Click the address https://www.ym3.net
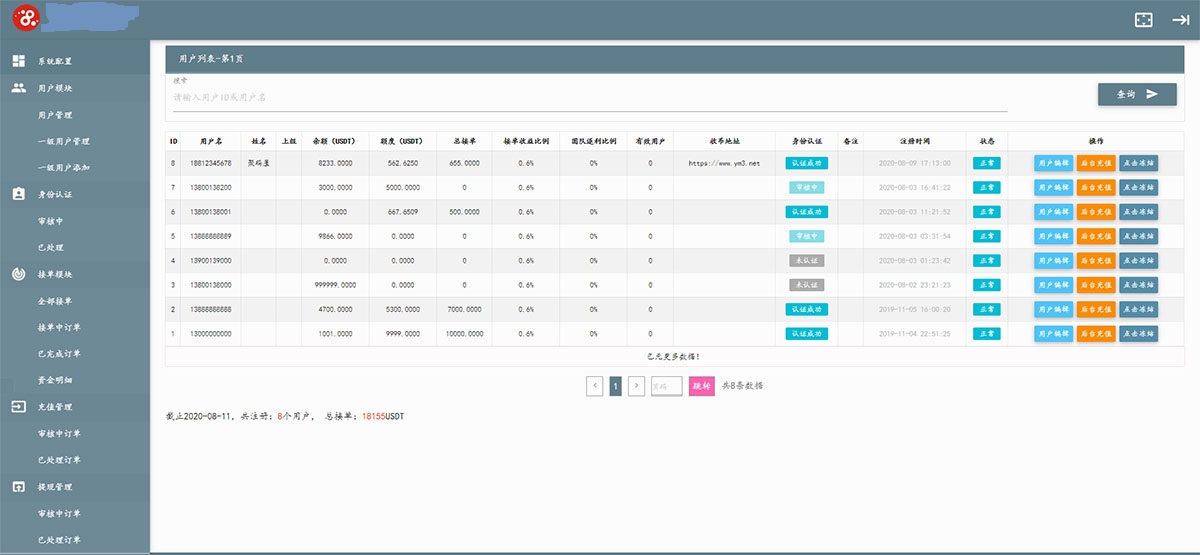 (x=724, y=163)
